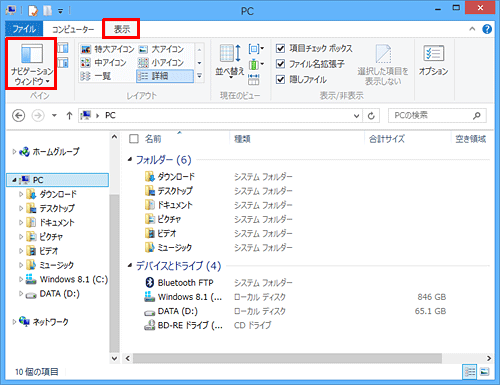The height and width of the screenshot is (385, 500).
Task: Sort by 種類 column header
Action: coord(242,139)
